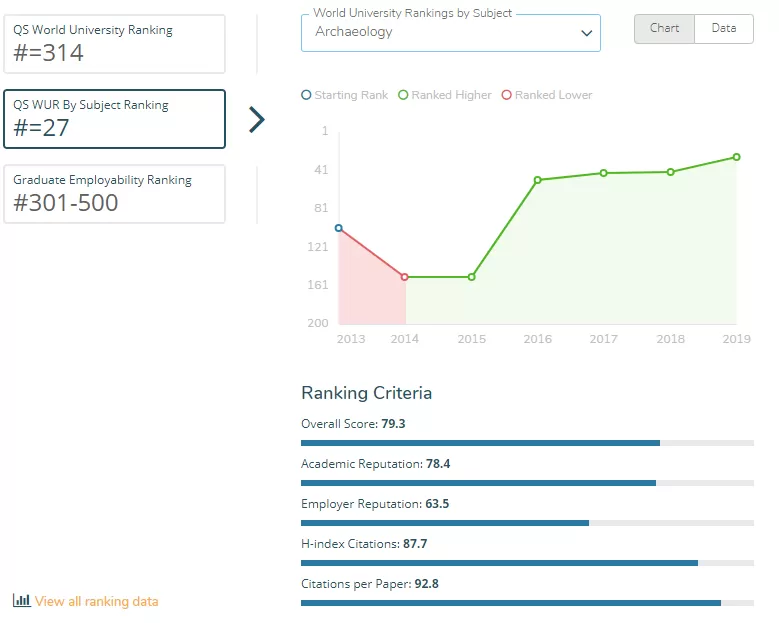
Task: Switch to the Data view toggle
Action: click(x=724, y=29)
